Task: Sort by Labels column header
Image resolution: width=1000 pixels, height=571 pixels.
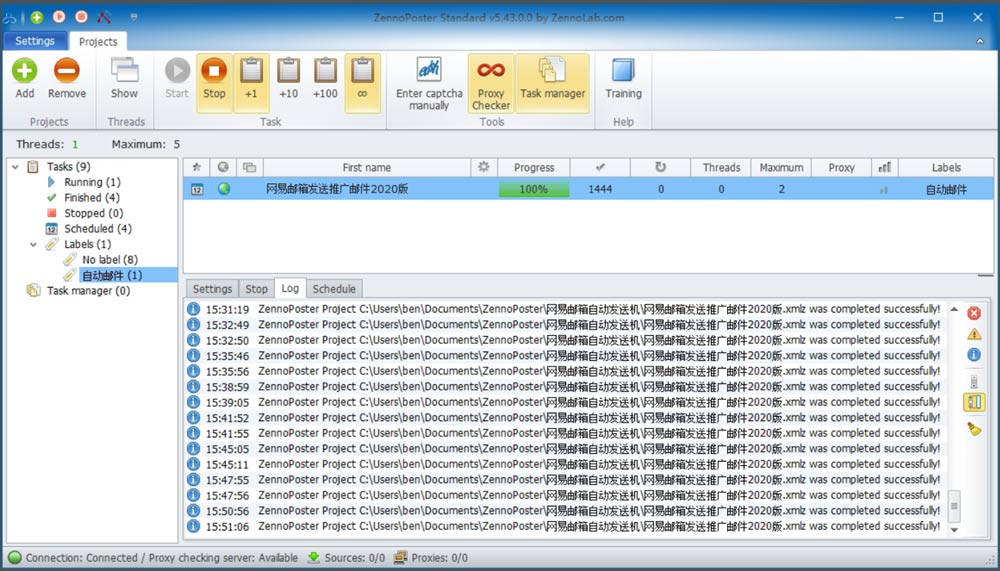Action: tap(946, 167)
